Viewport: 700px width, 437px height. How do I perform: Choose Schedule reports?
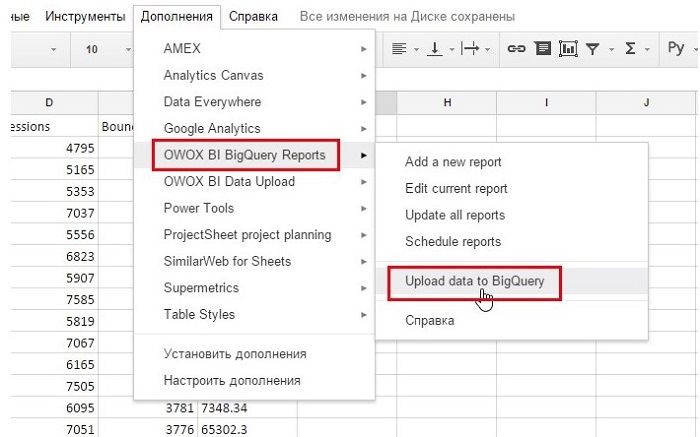coord(512,241)
